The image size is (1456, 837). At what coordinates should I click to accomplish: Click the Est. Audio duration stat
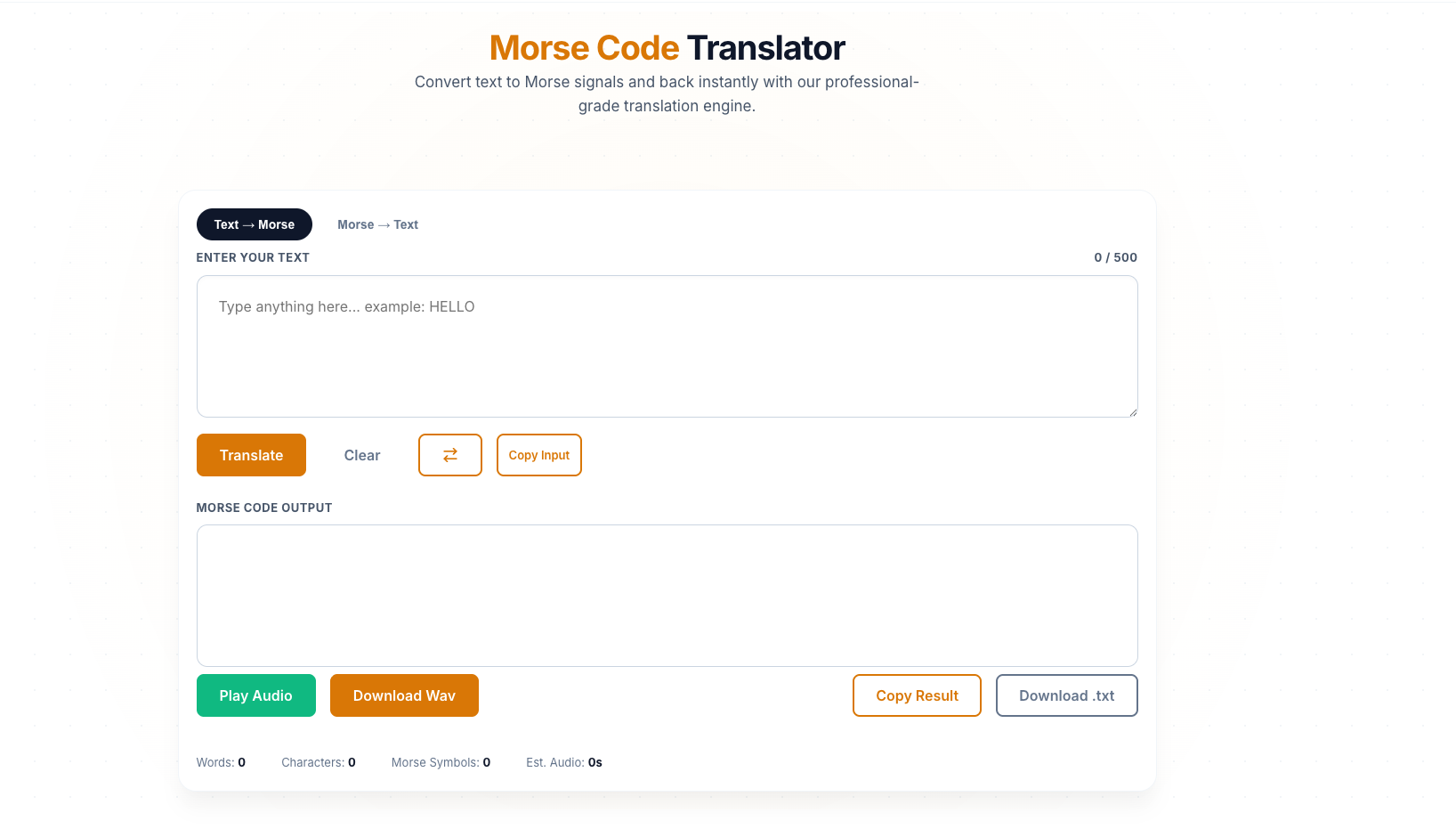[x=562, y=762]
